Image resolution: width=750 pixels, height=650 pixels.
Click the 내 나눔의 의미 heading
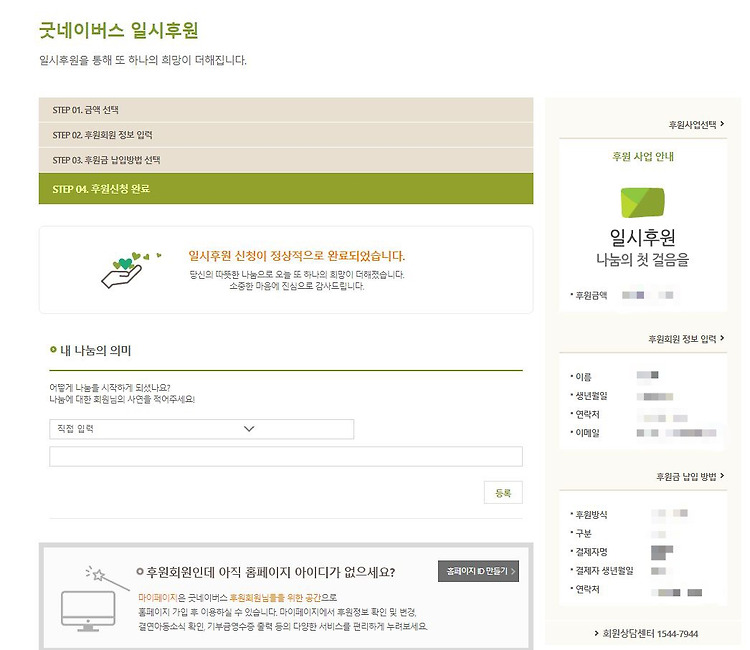pos(95,351)
